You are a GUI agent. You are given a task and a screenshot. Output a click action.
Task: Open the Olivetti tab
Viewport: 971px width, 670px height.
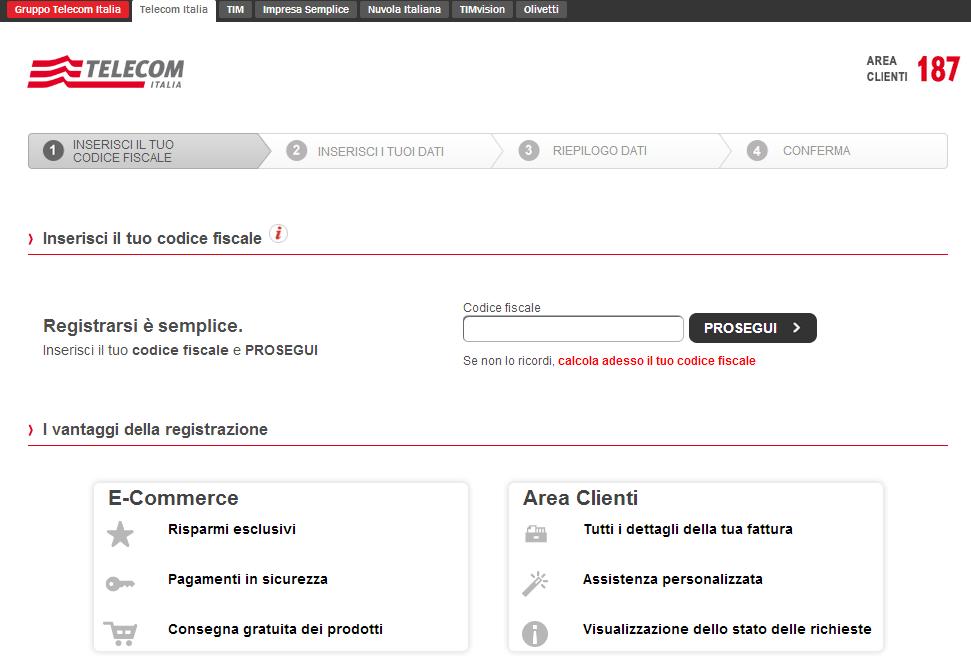coord(541,9)
